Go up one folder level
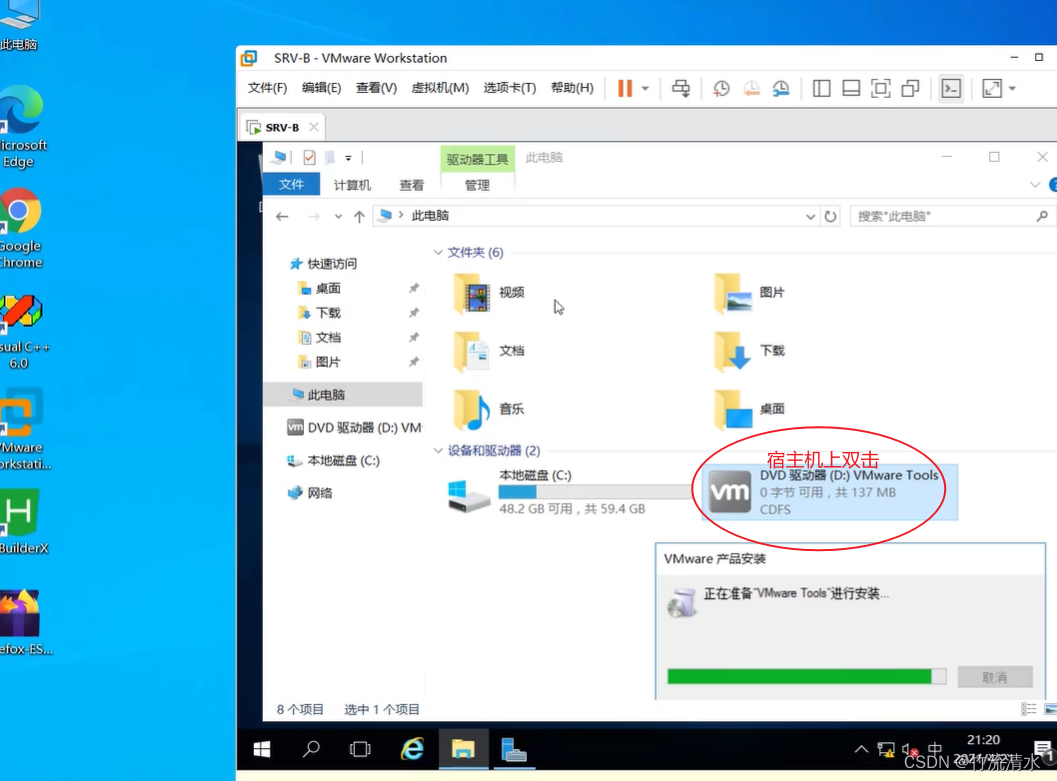1057x781 pixels. (x=359, y=216)
